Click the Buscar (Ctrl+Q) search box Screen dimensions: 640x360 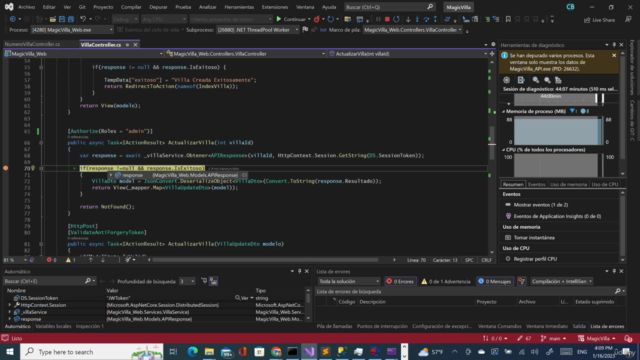click(x=389, y=7)
